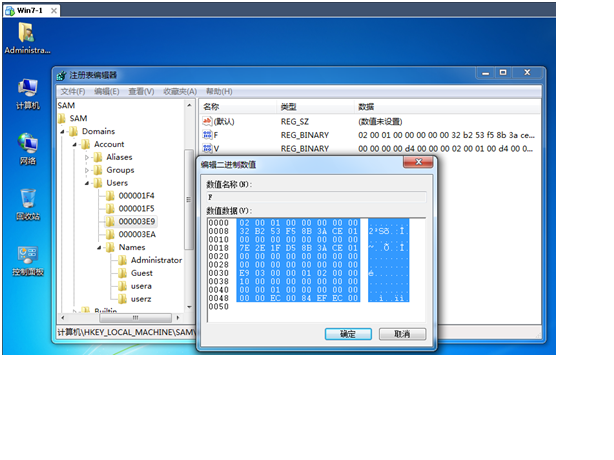Collapse the Domains tree node
The image size is (614, 460).
pyautogui.click(x=62, y=132)
